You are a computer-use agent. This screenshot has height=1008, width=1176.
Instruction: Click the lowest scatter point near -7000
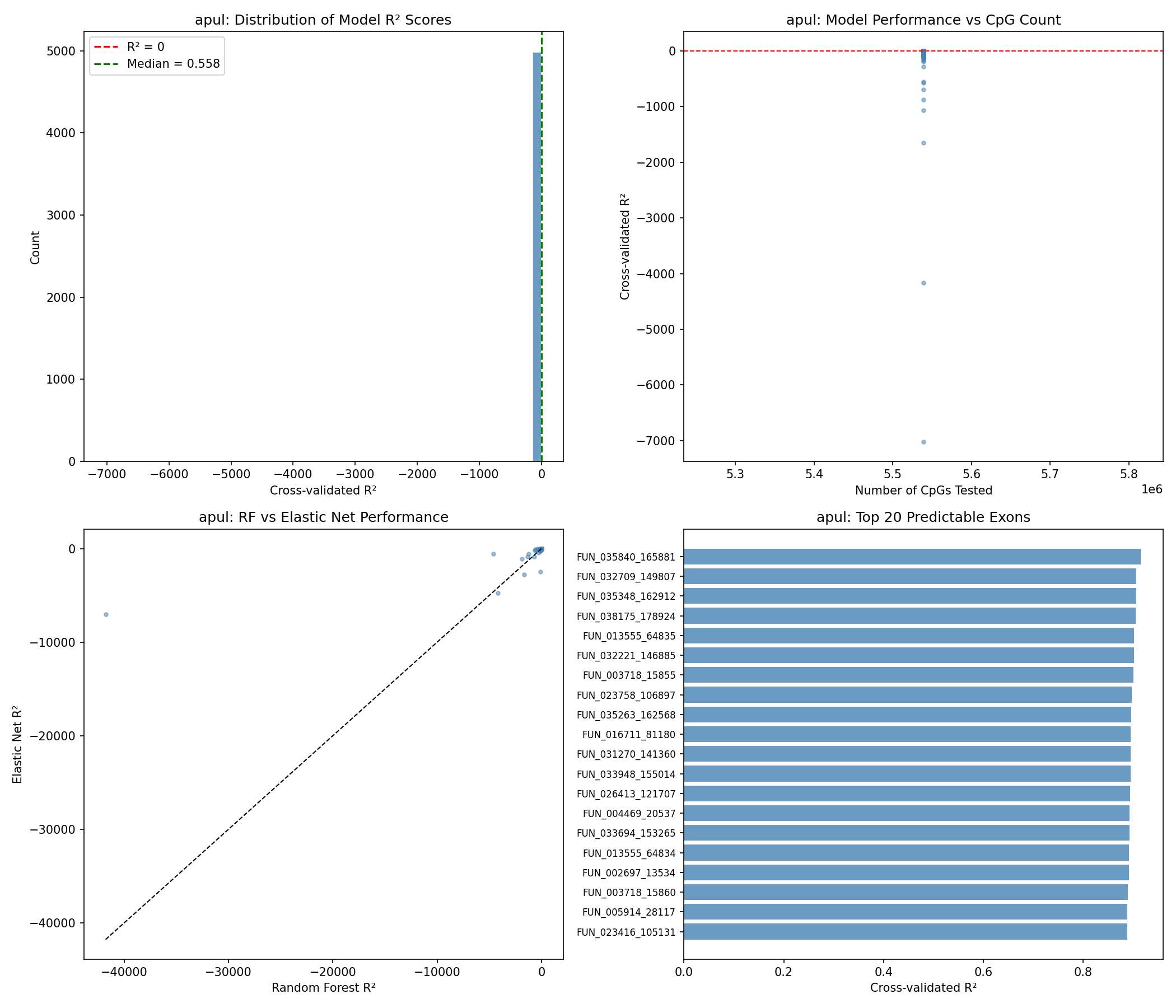923,442
